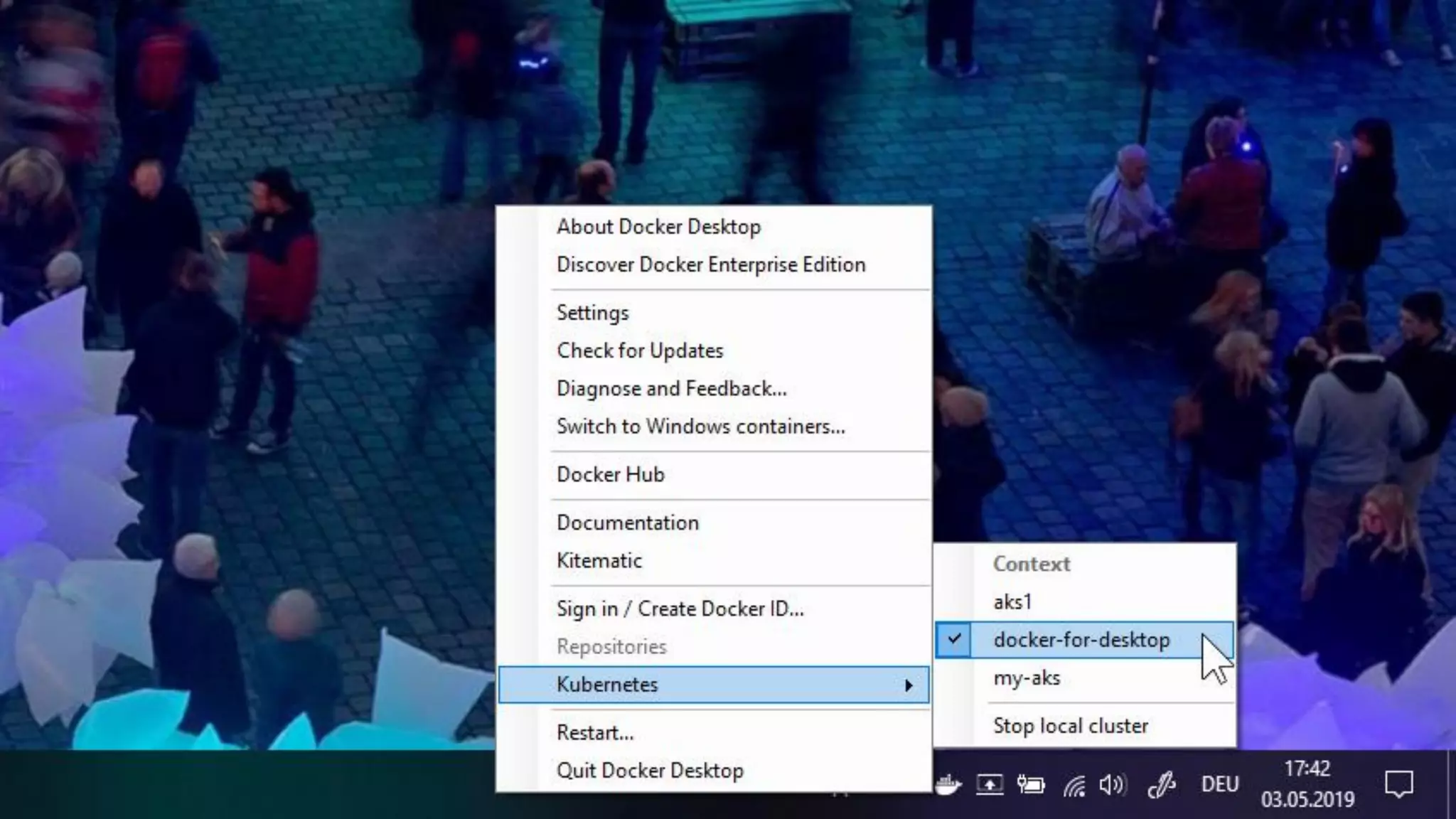Switch Kubernetes context to my-aks
The image size is (1456, 819).
coord(1027,678)
